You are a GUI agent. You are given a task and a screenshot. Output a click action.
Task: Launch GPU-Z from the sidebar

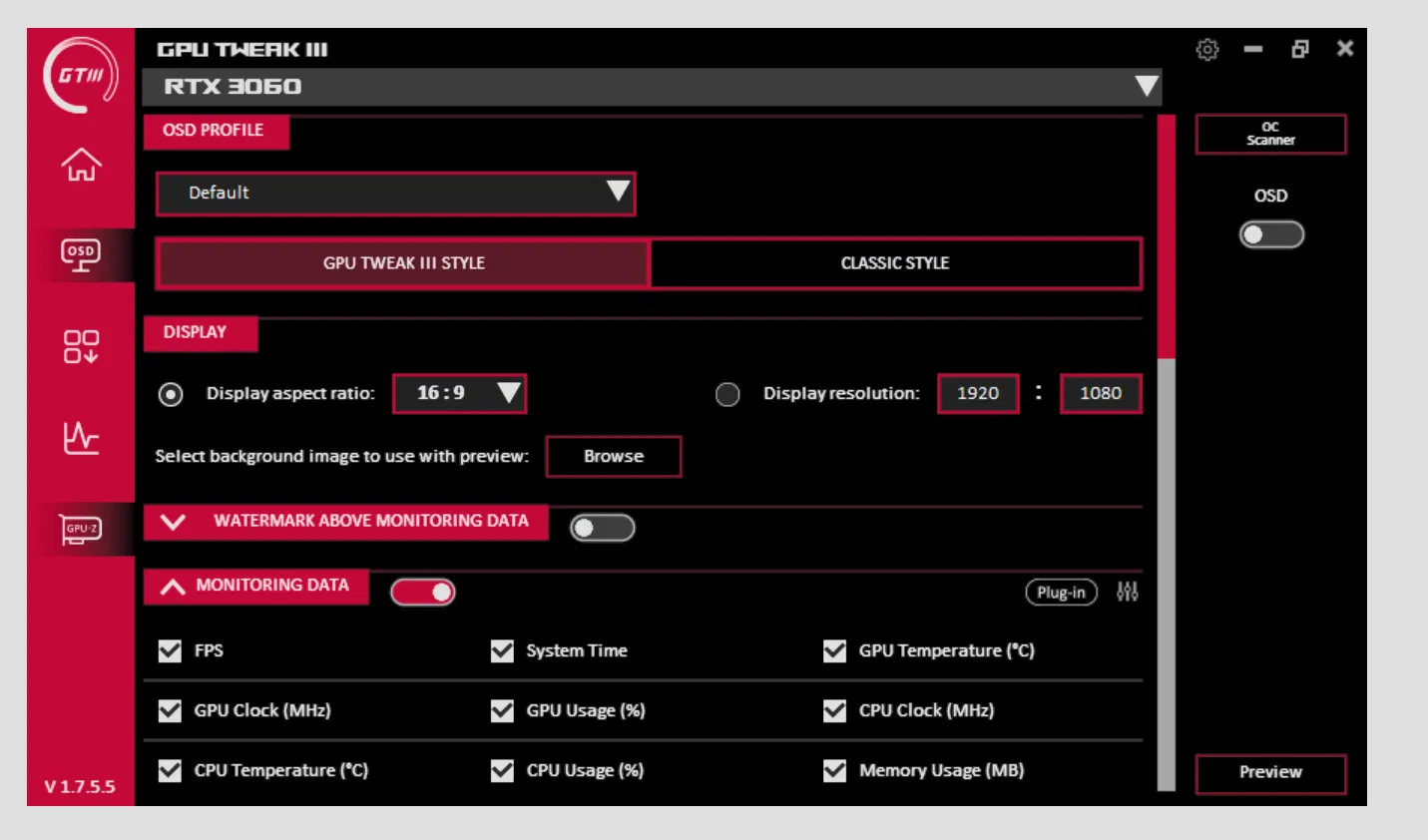pyautogui.click(x=81, y=529)
